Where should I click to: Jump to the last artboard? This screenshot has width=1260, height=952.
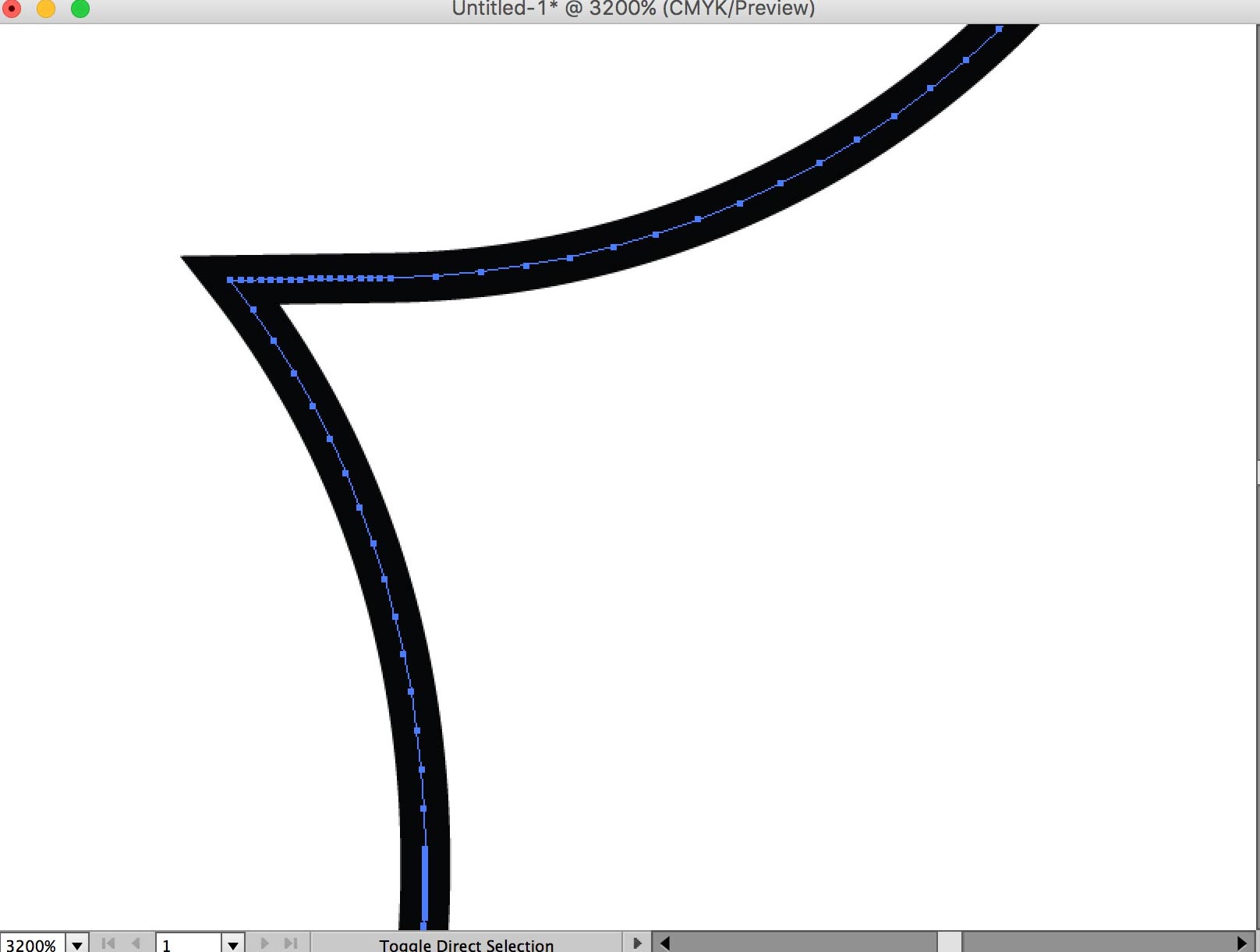291,943
